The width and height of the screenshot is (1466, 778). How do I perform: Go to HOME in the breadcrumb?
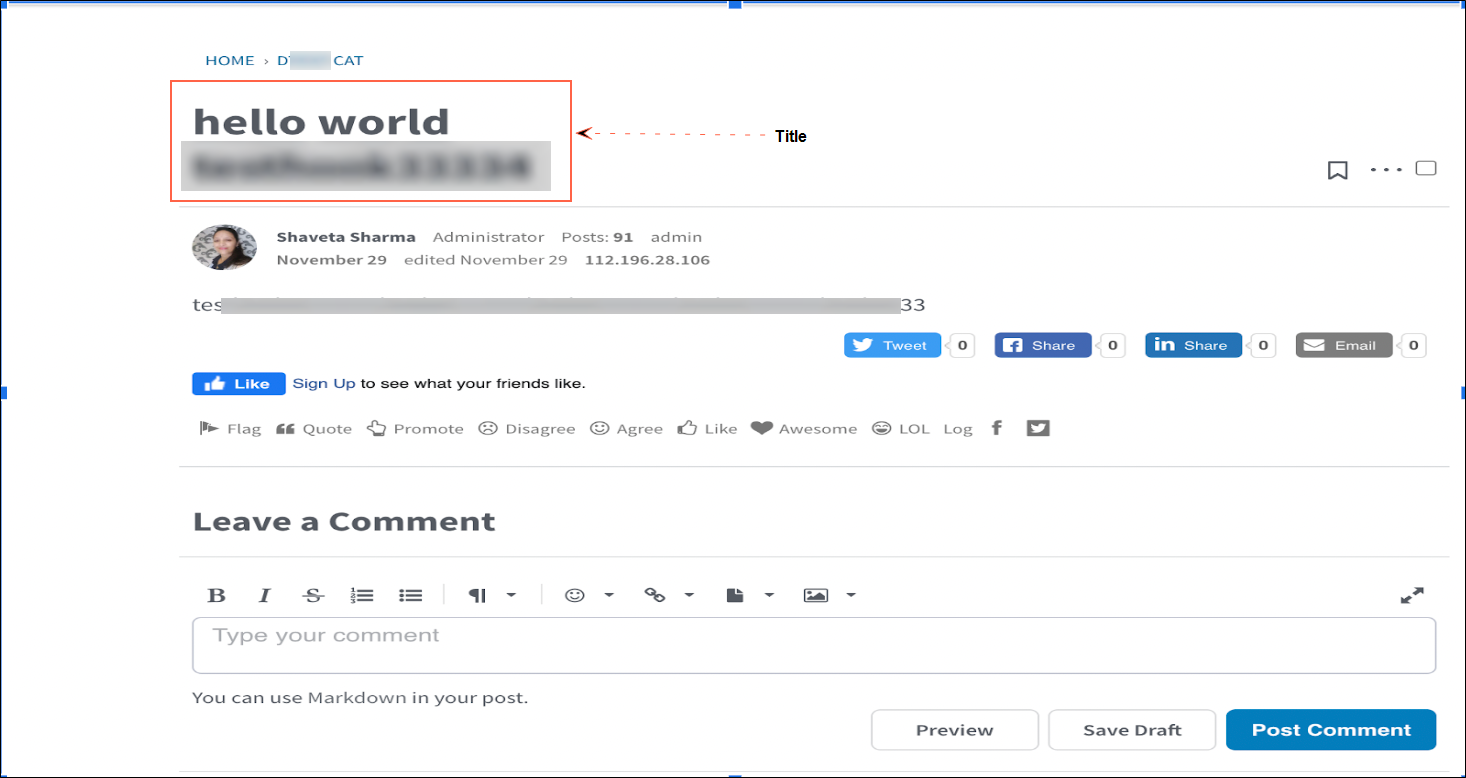pos(230,61)
